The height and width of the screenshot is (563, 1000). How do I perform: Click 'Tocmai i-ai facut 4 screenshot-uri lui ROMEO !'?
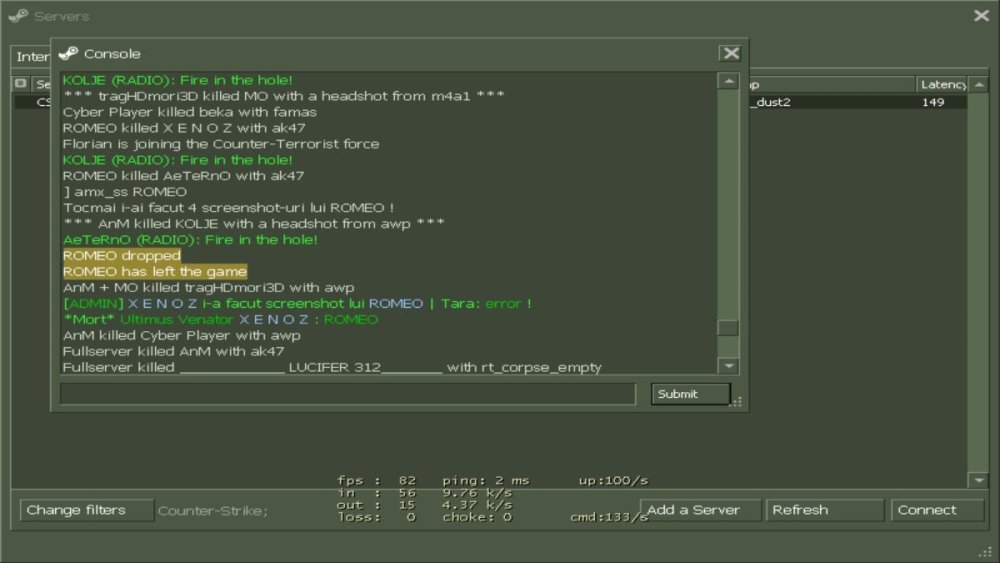[228, 208]
